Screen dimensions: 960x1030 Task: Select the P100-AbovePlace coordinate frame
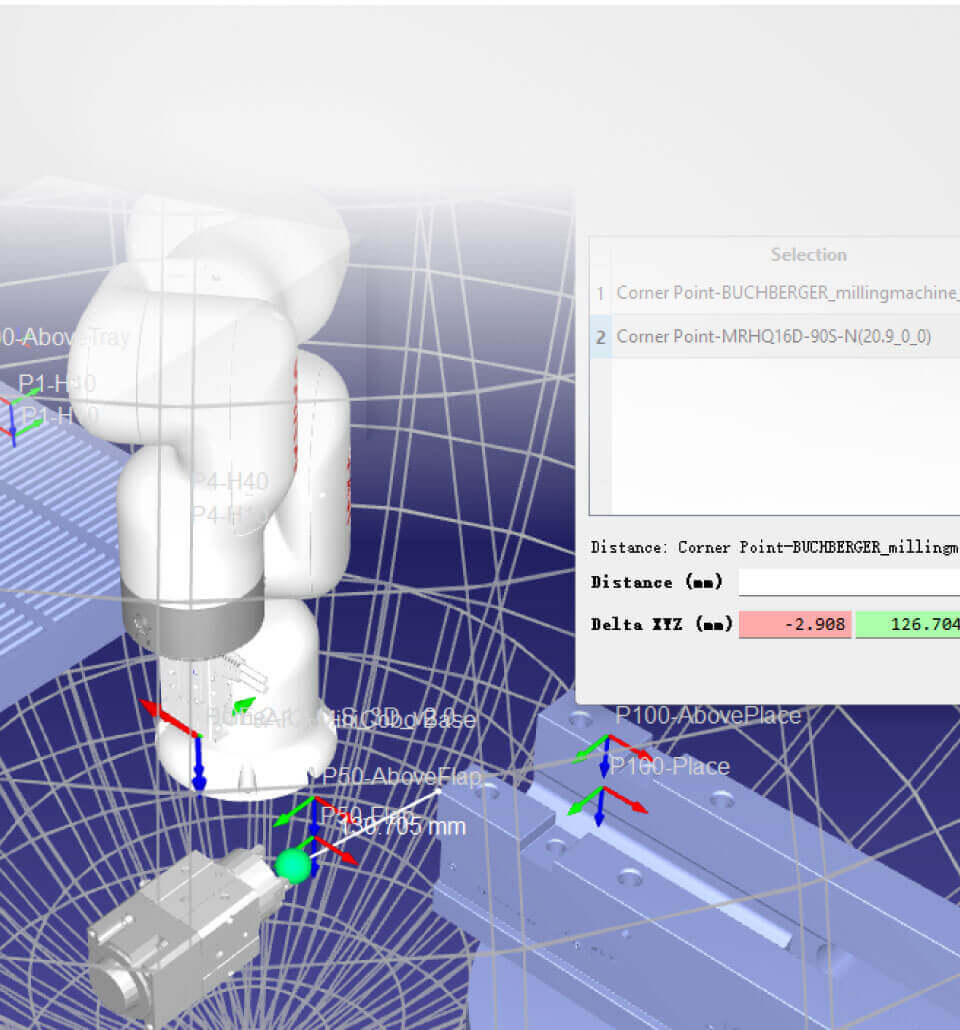tap(604, 745)
